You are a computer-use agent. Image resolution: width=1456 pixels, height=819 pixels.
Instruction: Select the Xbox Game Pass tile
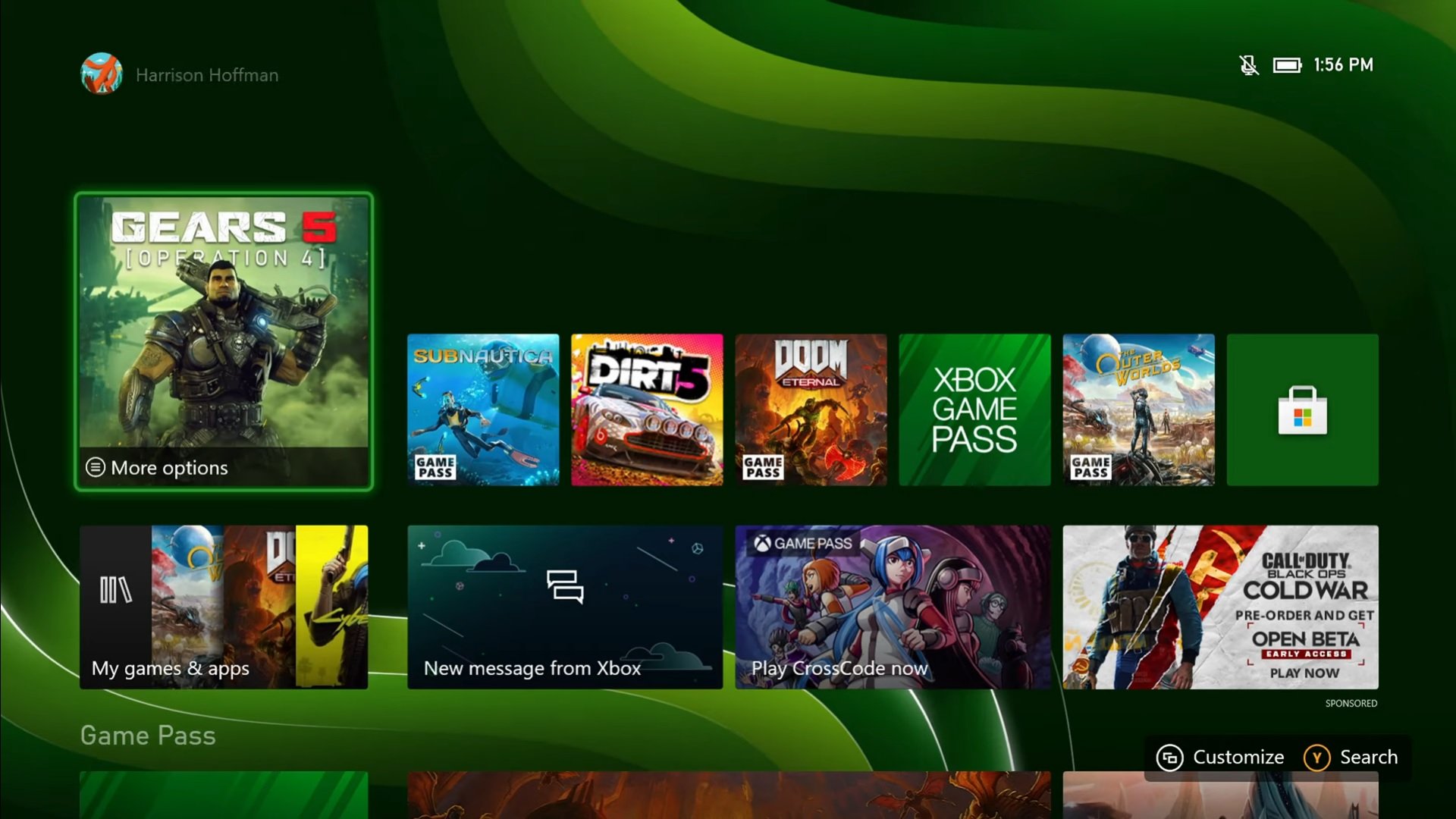point(974,410)
